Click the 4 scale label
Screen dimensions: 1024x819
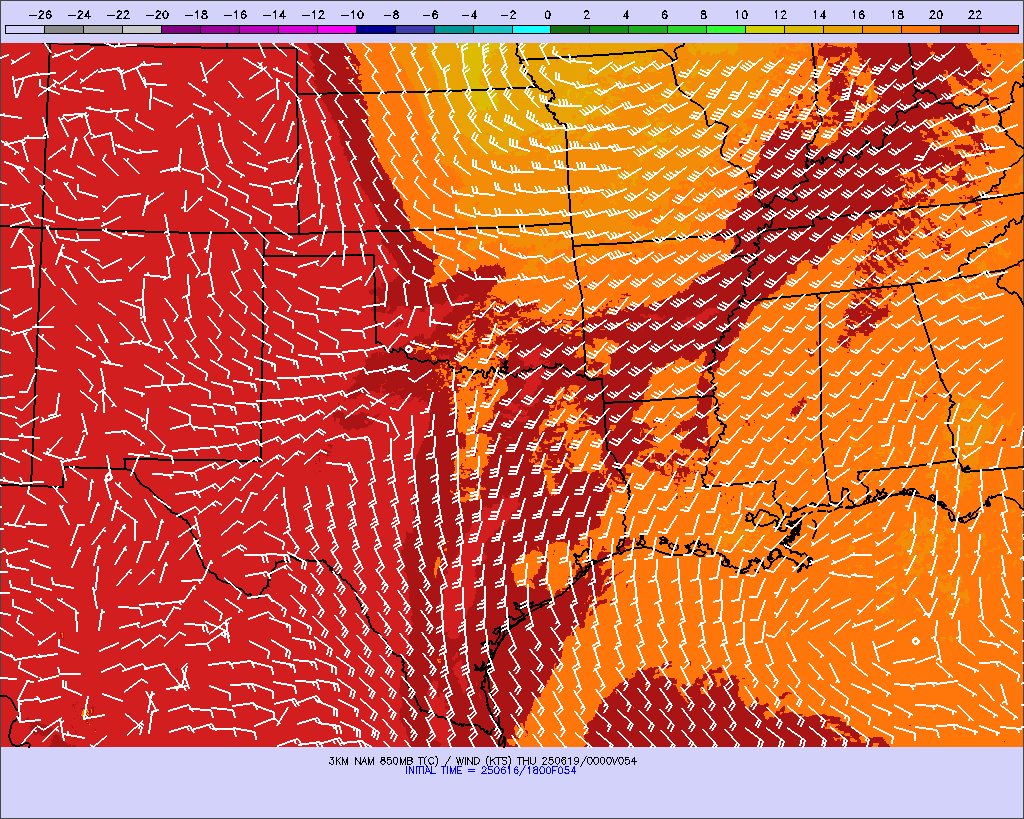point(626,14)
